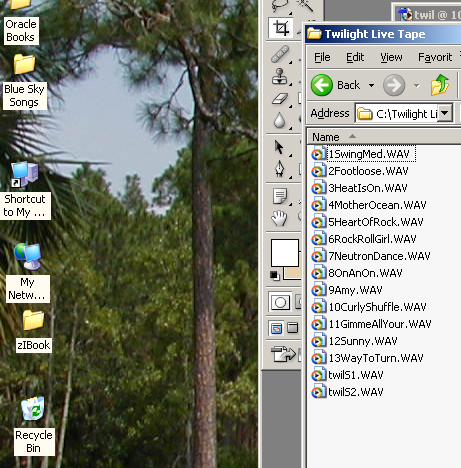The image size is (461, 468).
Task: Toggle Standard Mode mask button
Action: 280,302
